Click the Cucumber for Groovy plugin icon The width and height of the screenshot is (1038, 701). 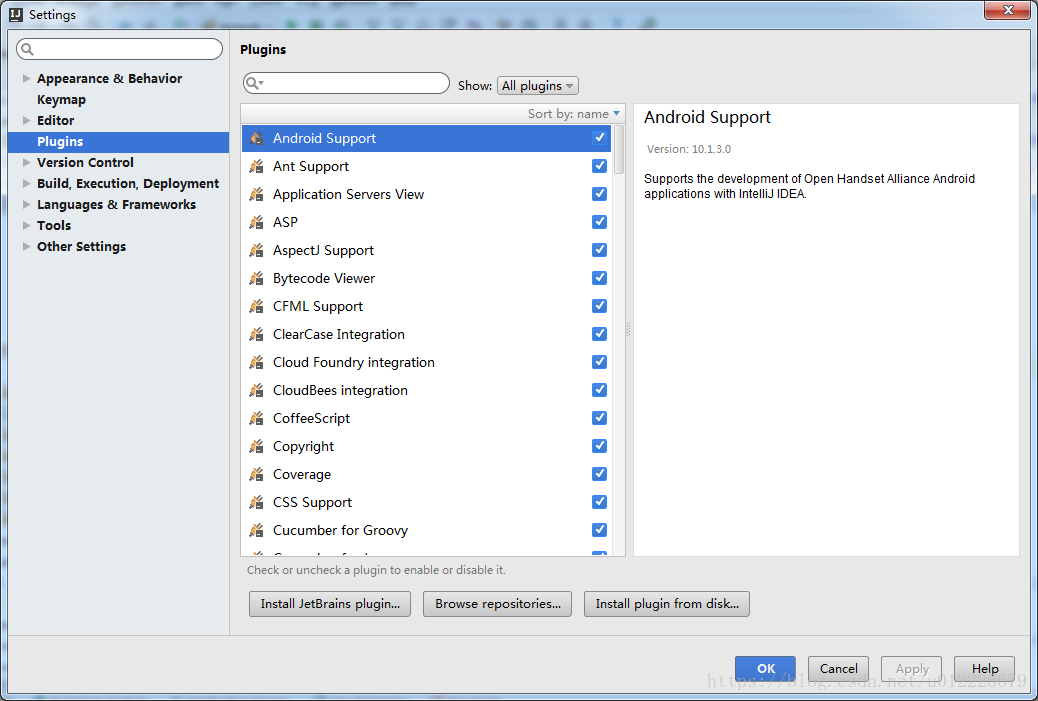256,530
